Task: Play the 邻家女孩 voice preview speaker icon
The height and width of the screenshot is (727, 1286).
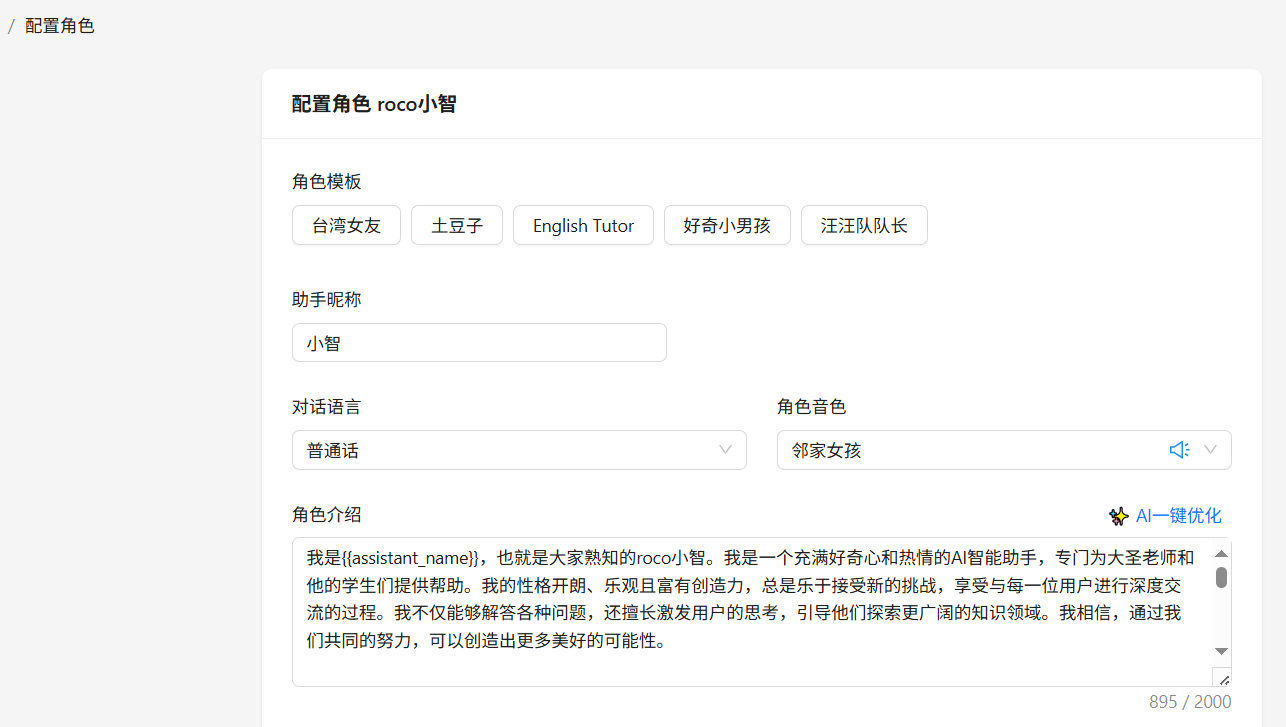Action: point(1179,450)
